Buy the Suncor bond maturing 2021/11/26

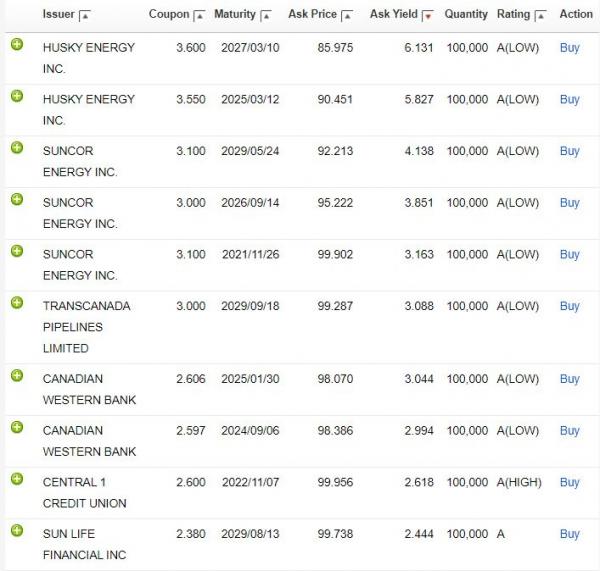pos(569,255)
